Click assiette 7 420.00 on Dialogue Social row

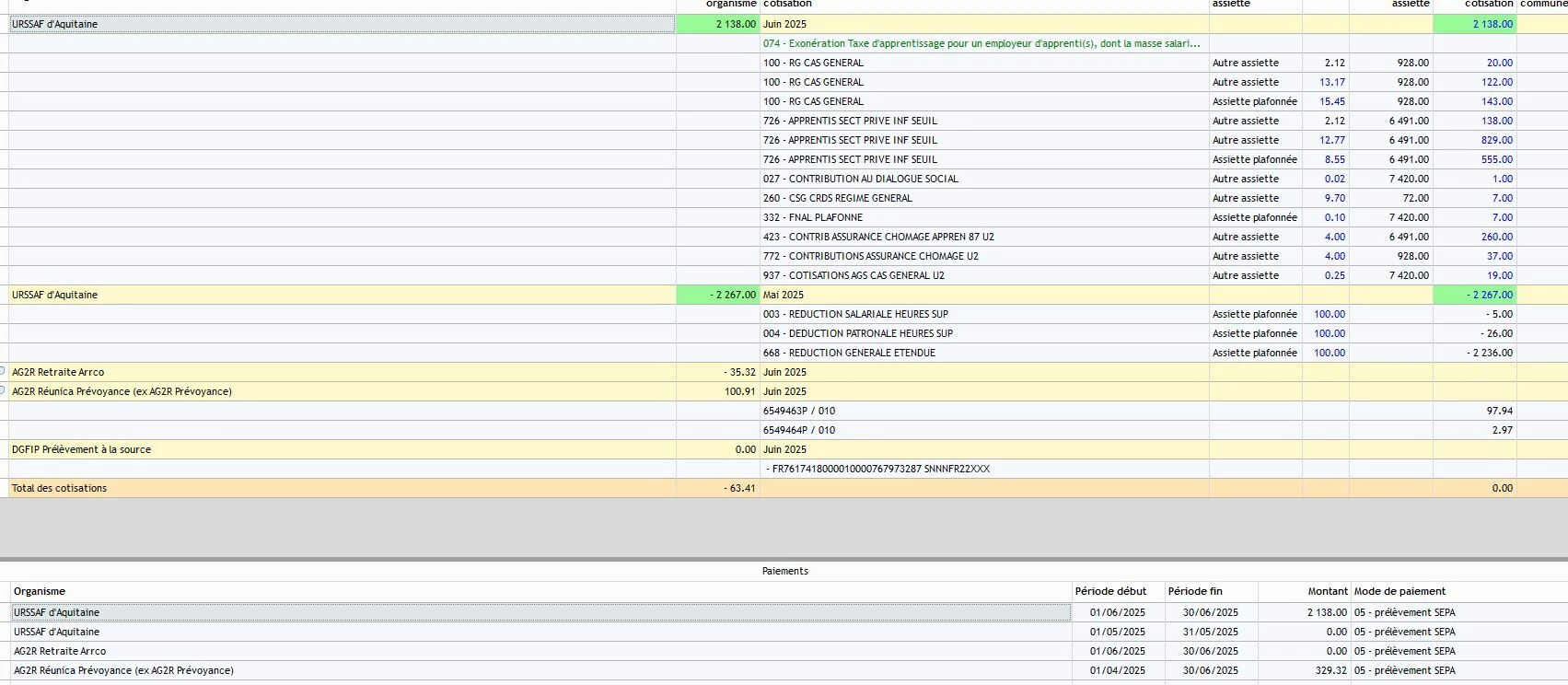1409,179
